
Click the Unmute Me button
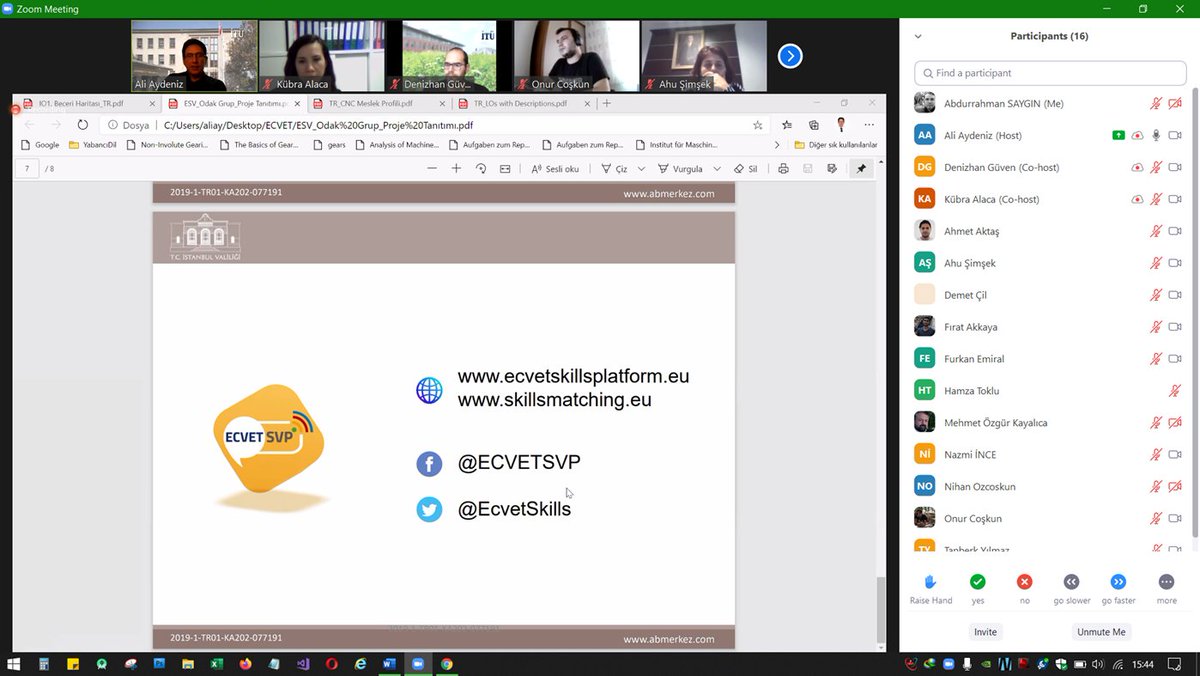pos(1101,632)
